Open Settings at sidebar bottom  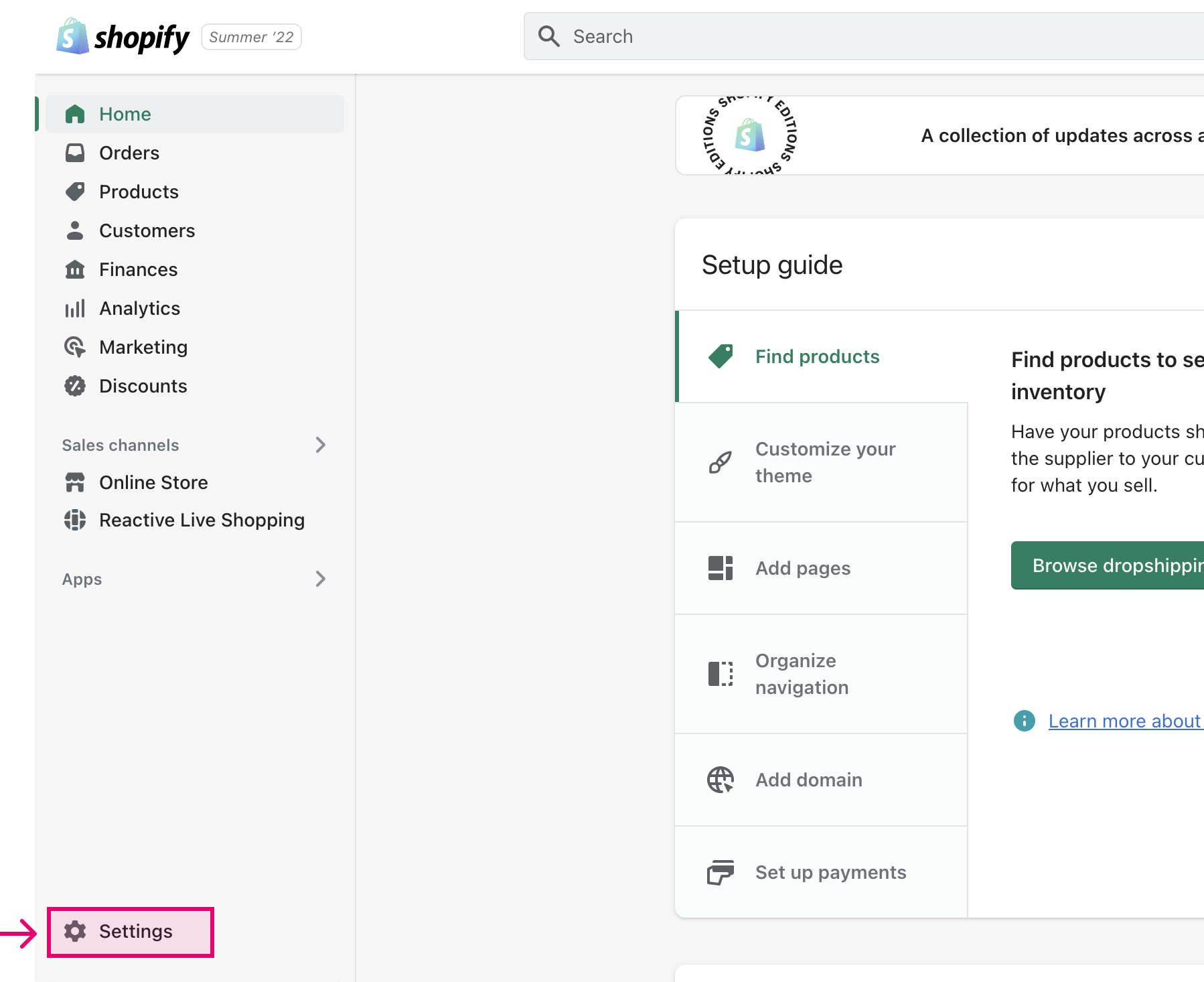click(x=131, y=932)
